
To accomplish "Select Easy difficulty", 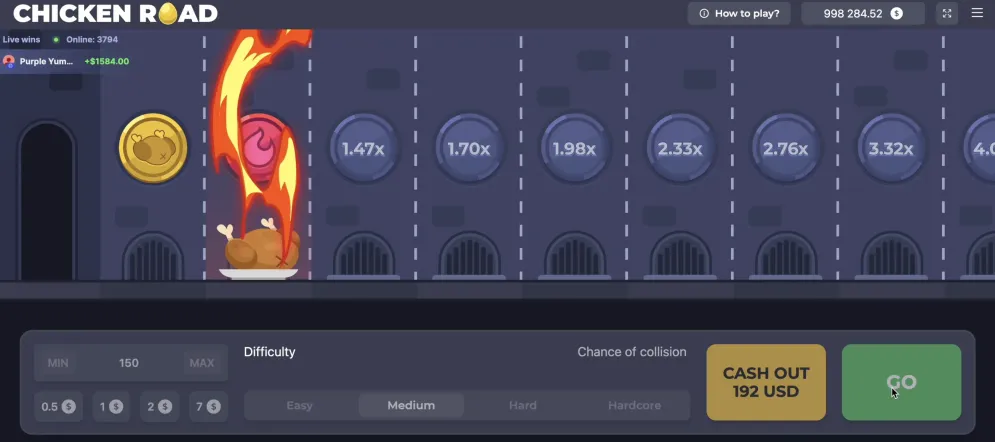I will (x=300, y=405).
